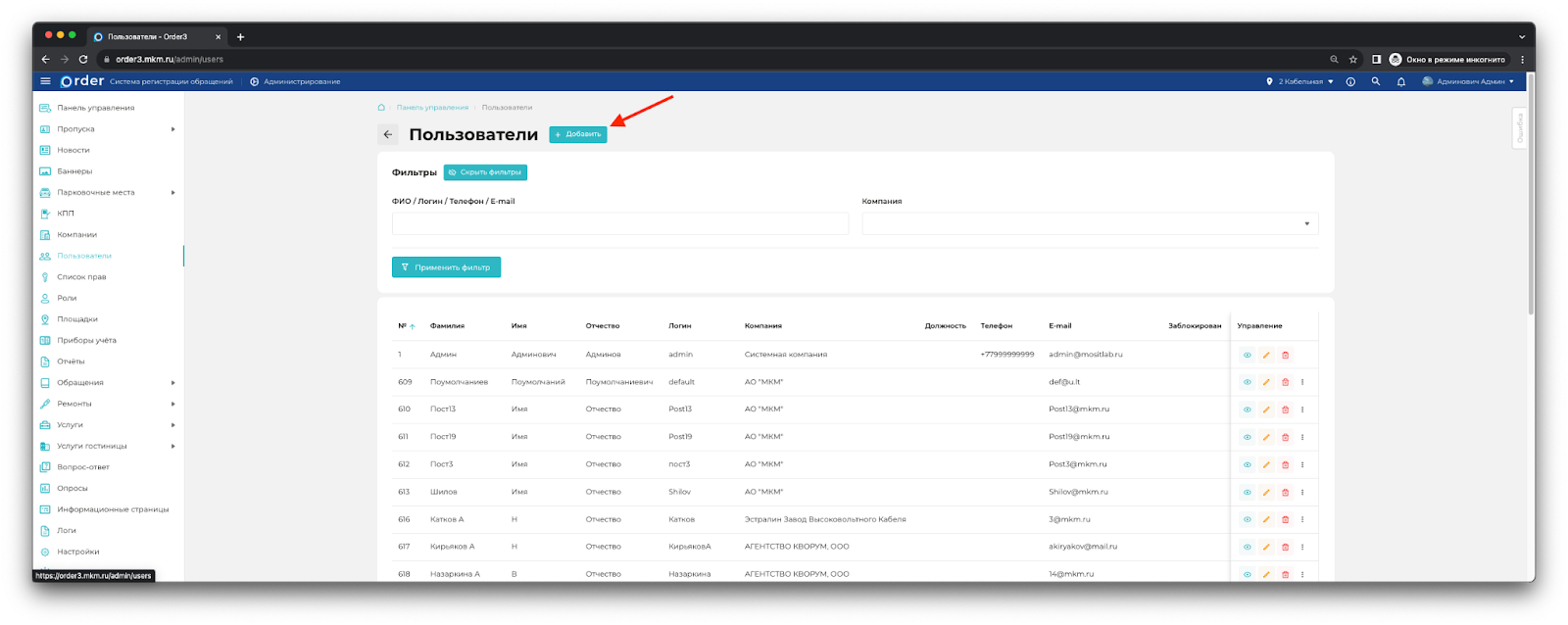Click ФИО / Логин / Телефон search field
This screenshot has width=1568, height=625.
619,223
